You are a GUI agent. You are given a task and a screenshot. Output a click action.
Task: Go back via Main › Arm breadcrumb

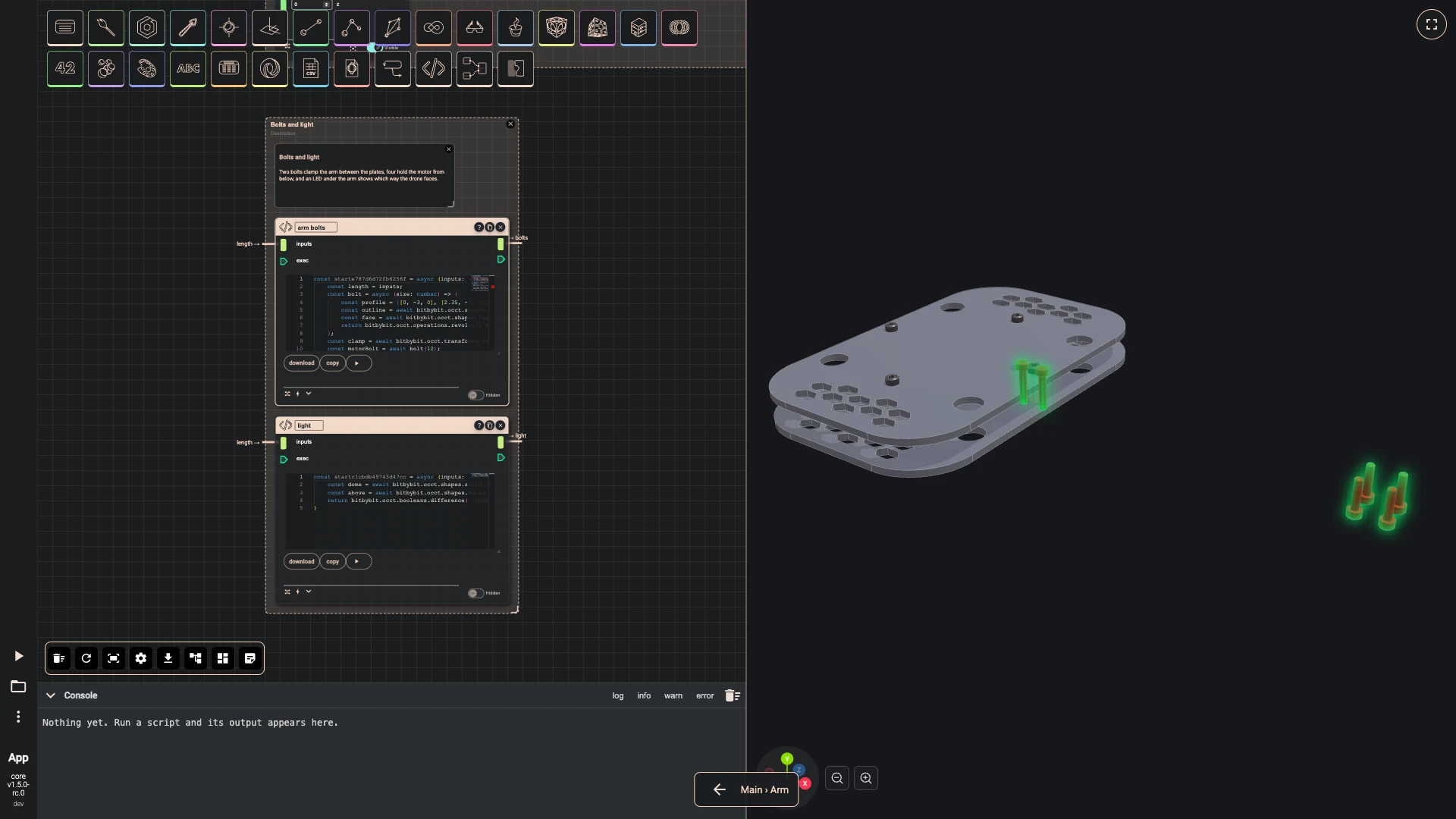(746, 789)
